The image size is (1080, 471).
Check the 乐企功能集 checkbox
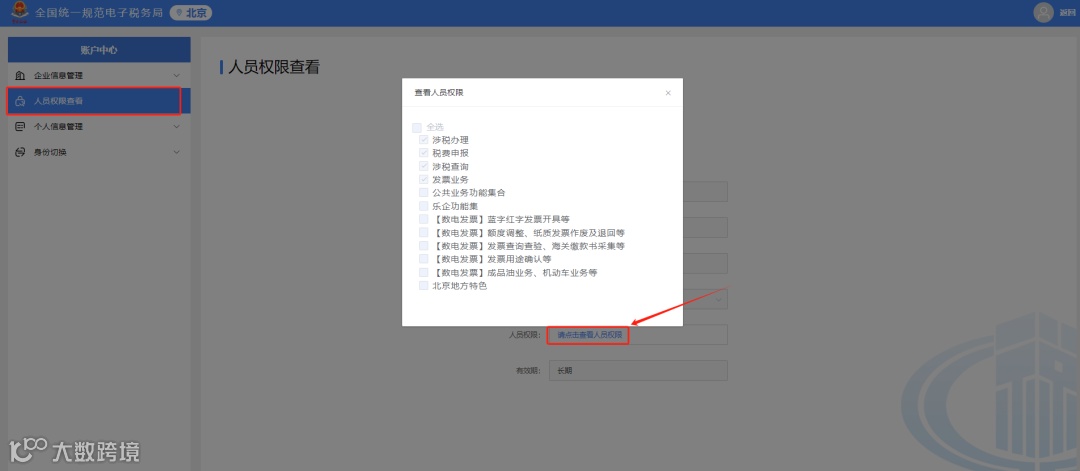coord(424,206)
